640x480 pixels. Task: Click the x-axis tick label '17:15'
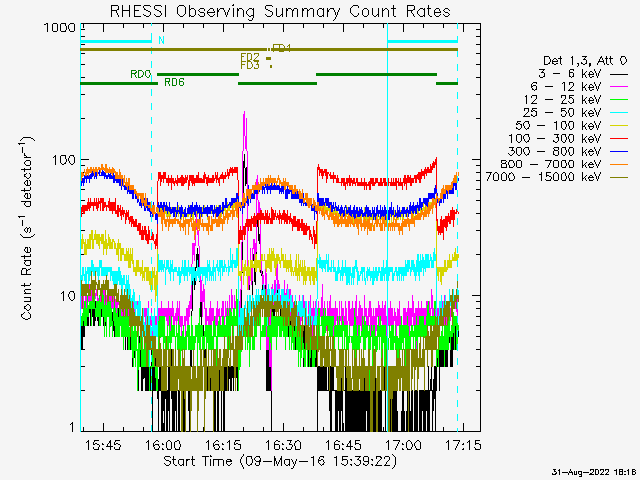(463, 445)
